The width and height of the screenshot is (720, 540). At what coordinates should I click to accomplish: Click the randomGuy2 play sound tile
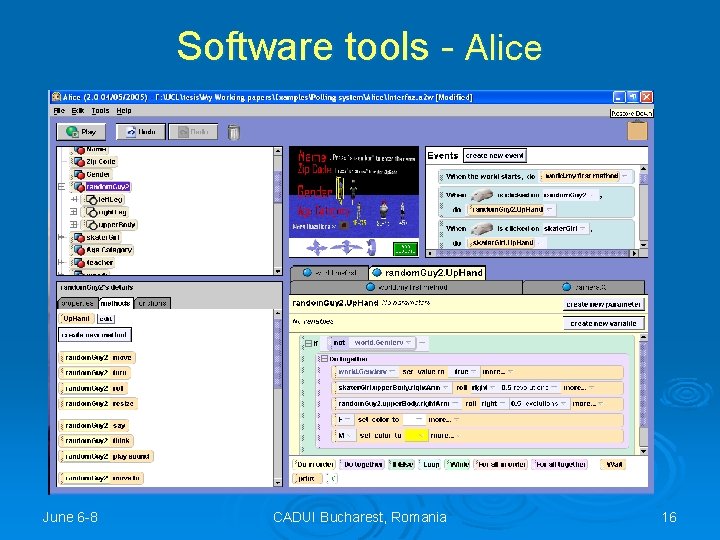point(106,456)
